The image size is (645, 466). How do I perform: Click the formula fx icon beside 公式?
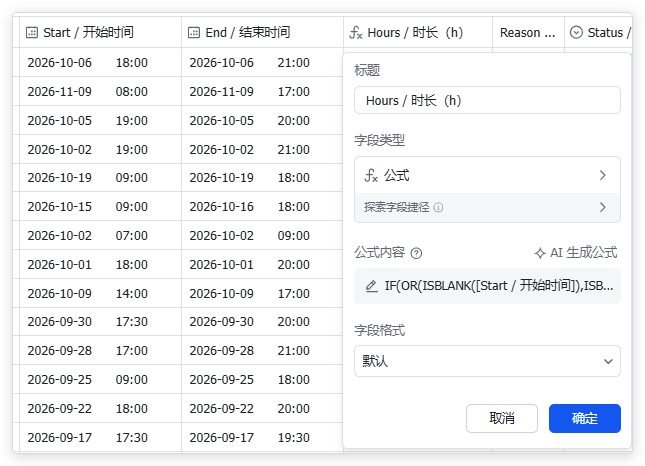click(x=371, y=175)
